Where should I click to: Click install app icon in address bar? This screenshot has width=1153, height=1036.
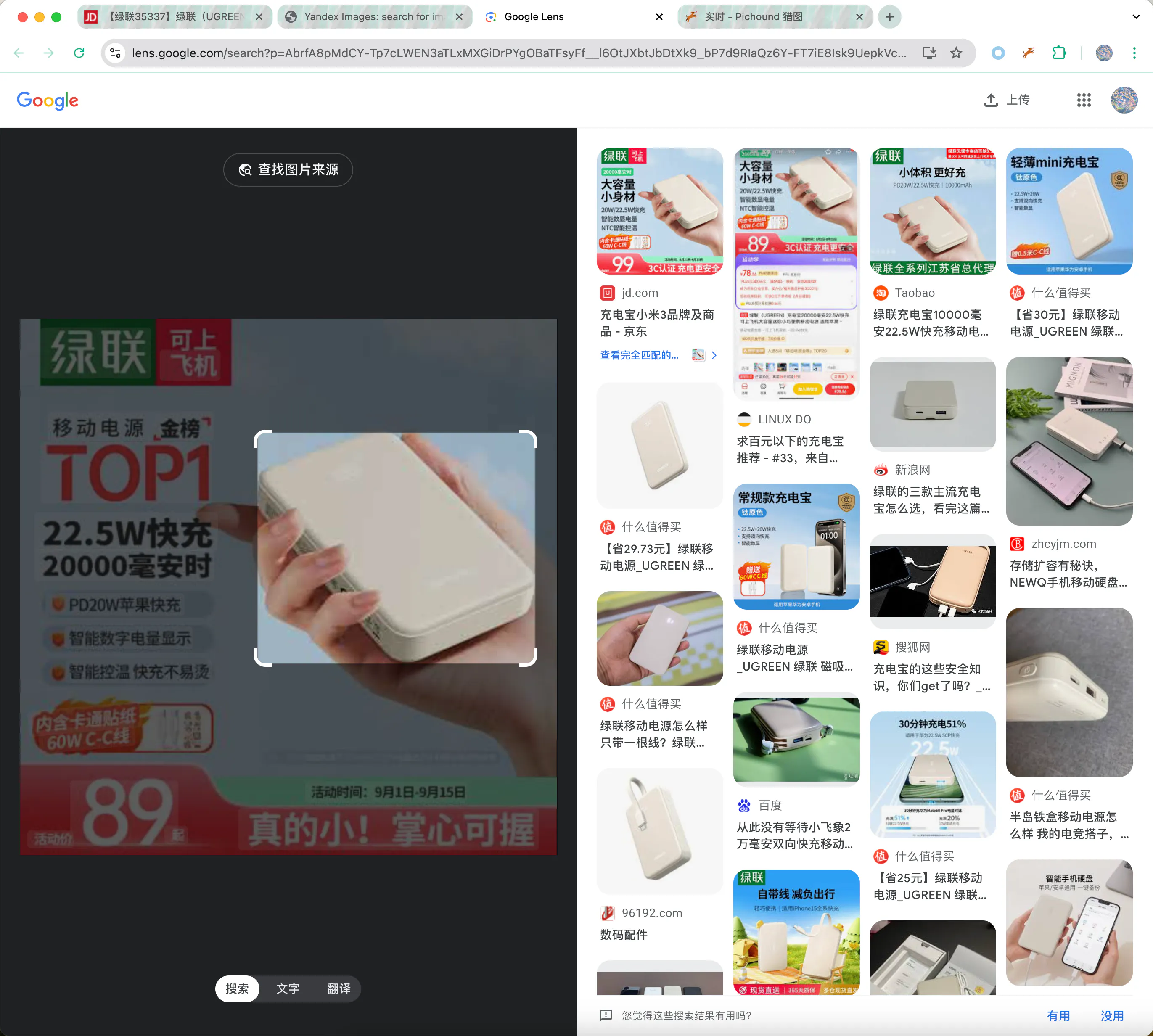928,53
